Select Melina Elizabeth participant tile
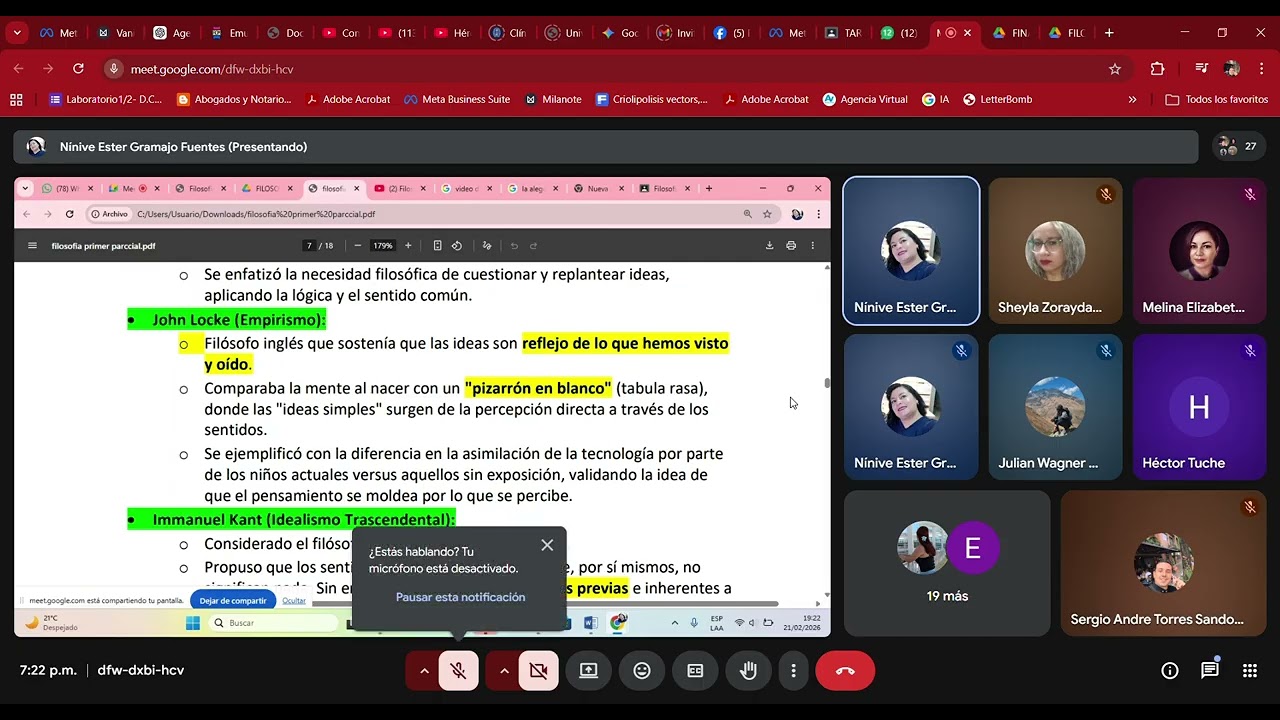 click(1199, 251)
